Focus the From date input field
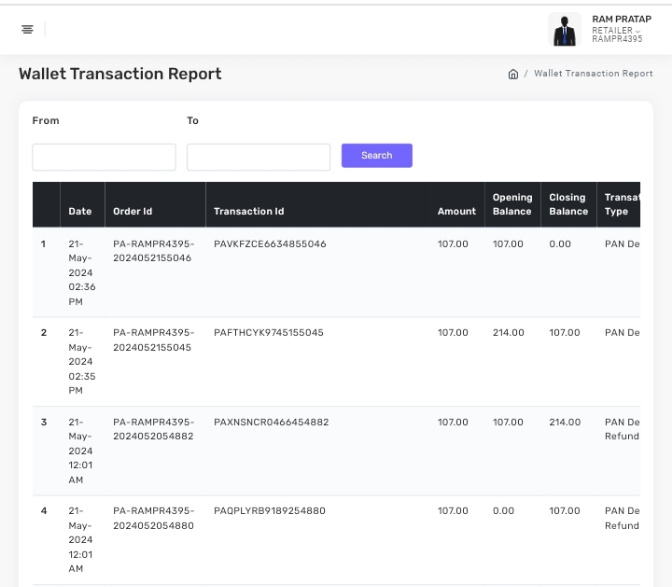Screen dimensions: 672x587 pyautogui.click(x=104, y=157)
